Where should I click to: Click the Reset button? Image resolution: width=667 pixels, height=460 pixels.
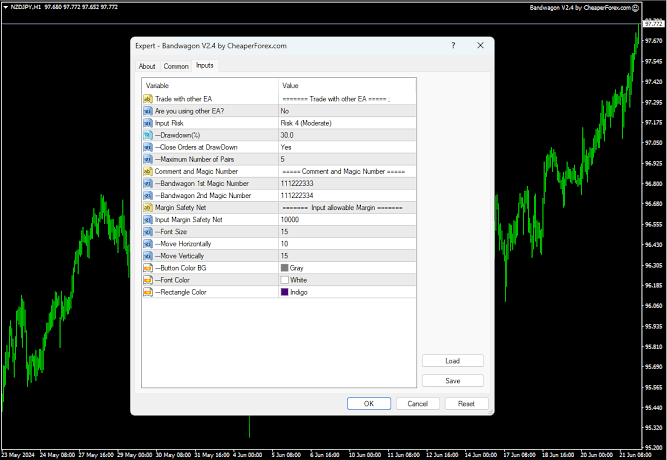[466, 403]
